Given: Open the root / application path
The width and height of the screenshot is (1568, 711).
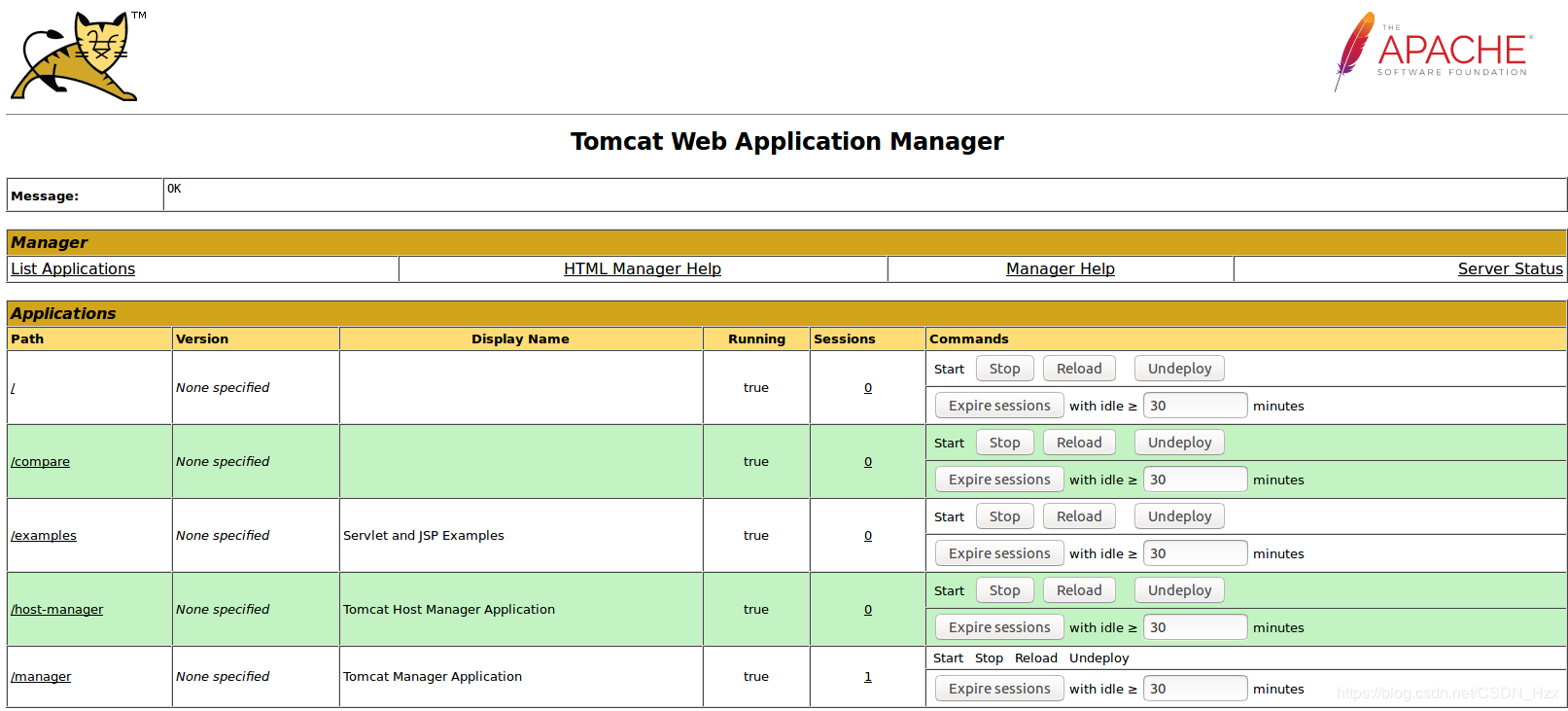Looking at the screenshot, I should (13, 388).
